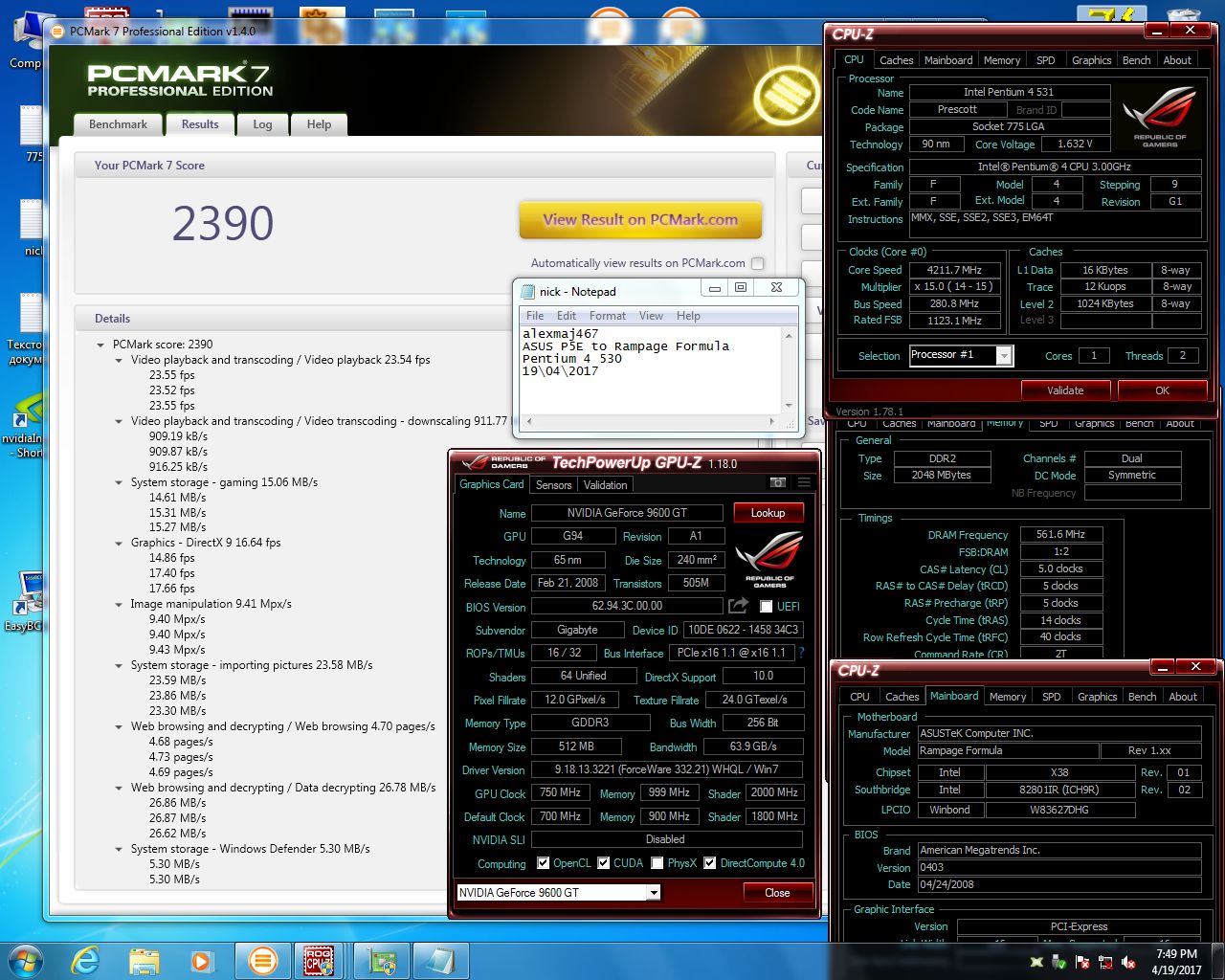Click Notepad vertical scrollbar down arrow

pos(790,405)
